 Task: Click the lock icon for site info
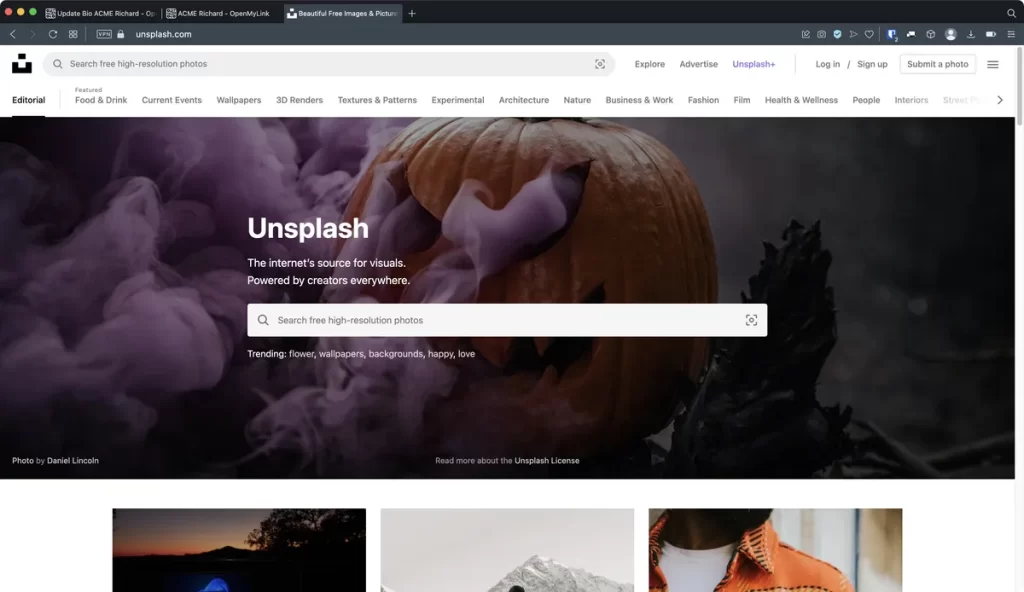tap(121, 34)
